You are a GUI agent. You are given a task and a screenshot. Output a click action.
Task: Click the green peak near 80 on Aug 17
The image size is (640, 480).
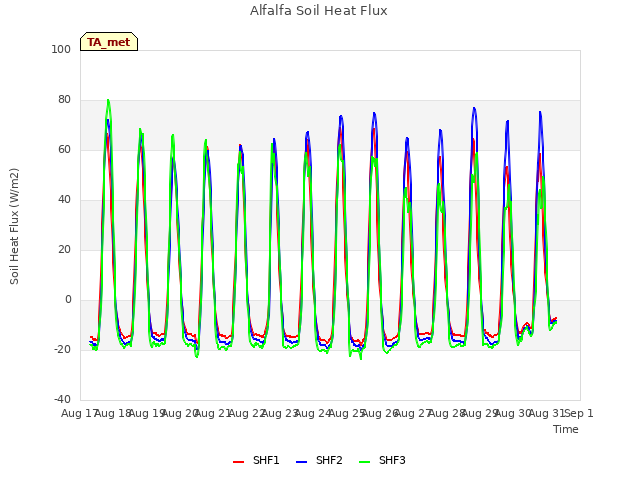(108, 100)
